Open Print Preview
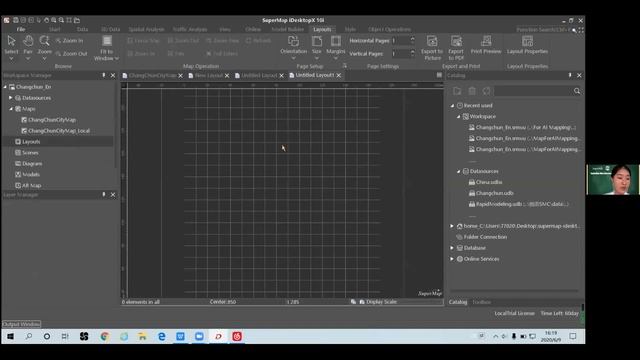Image resolution: width=640 pixels, height=360 pixels. [486, 45]
